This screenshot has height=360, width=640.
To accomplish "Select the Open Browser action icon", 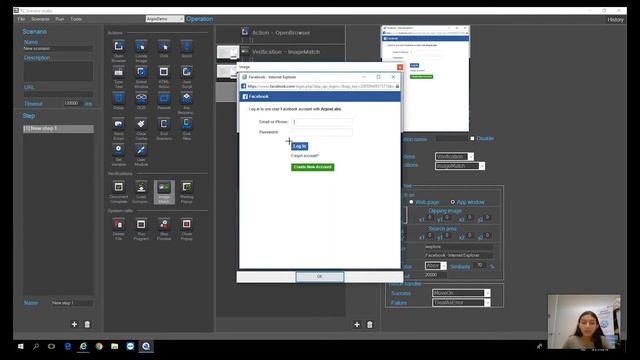I will point(118,46).
